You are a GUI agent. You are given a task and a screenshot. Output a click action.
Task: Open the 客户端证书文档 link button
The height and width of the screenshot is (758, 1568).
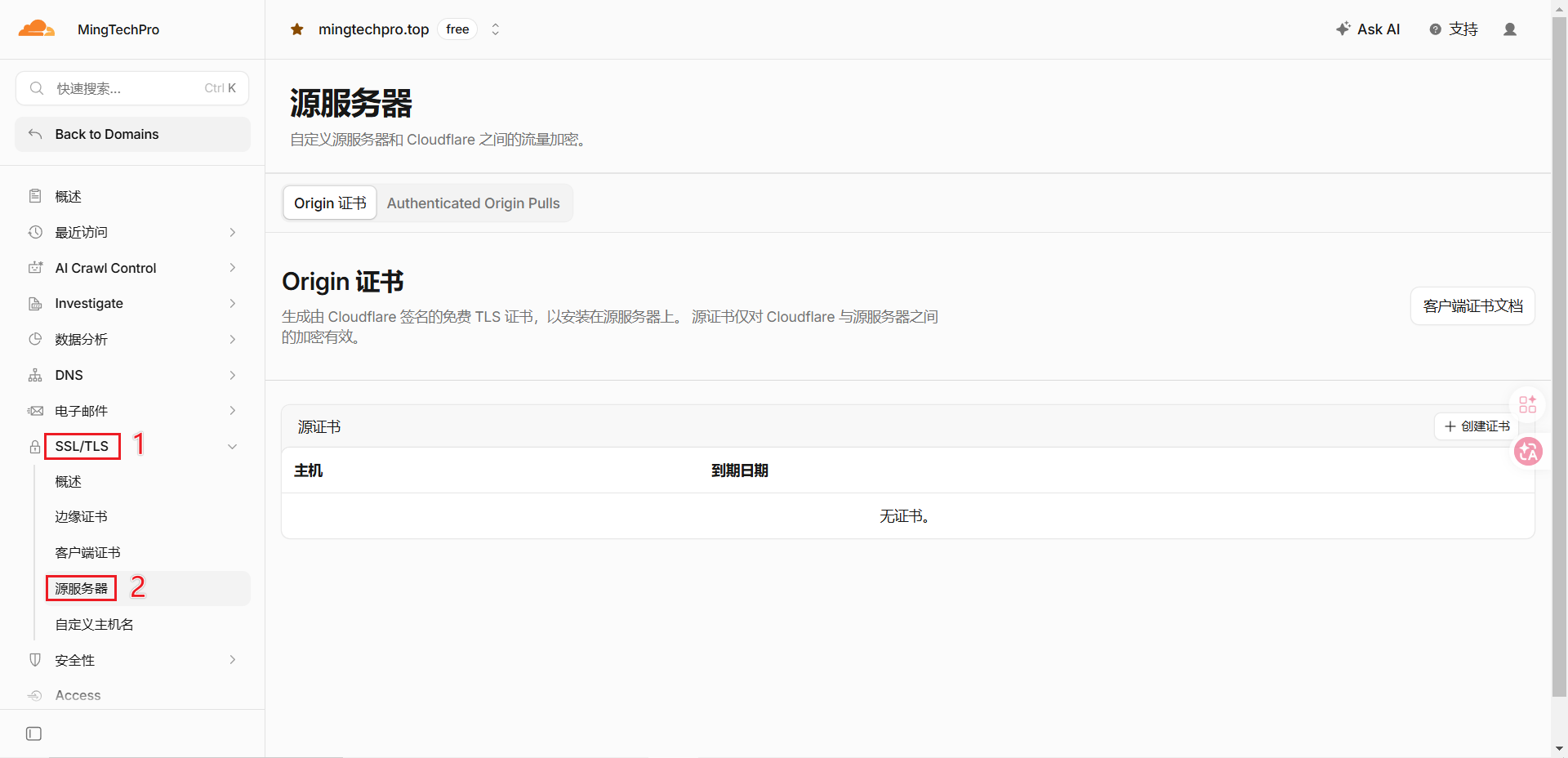[1472, 306]
